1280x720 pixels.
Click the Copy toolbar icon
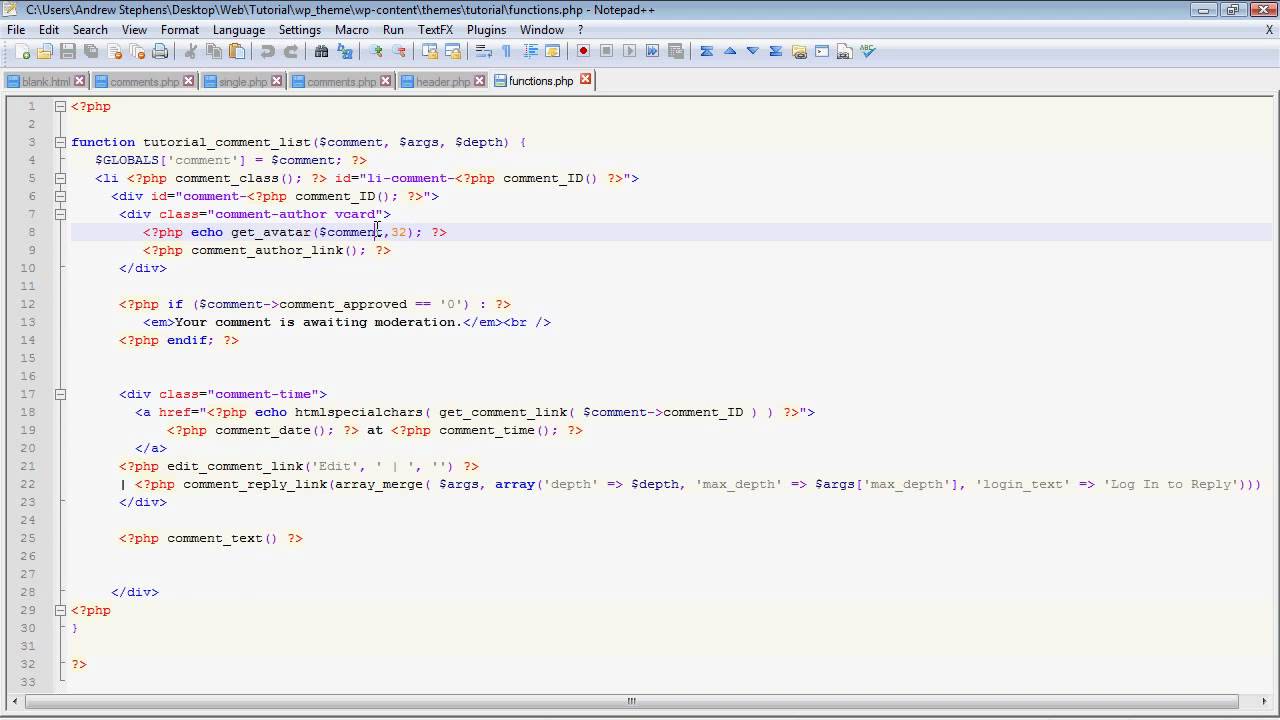[213, 52]
